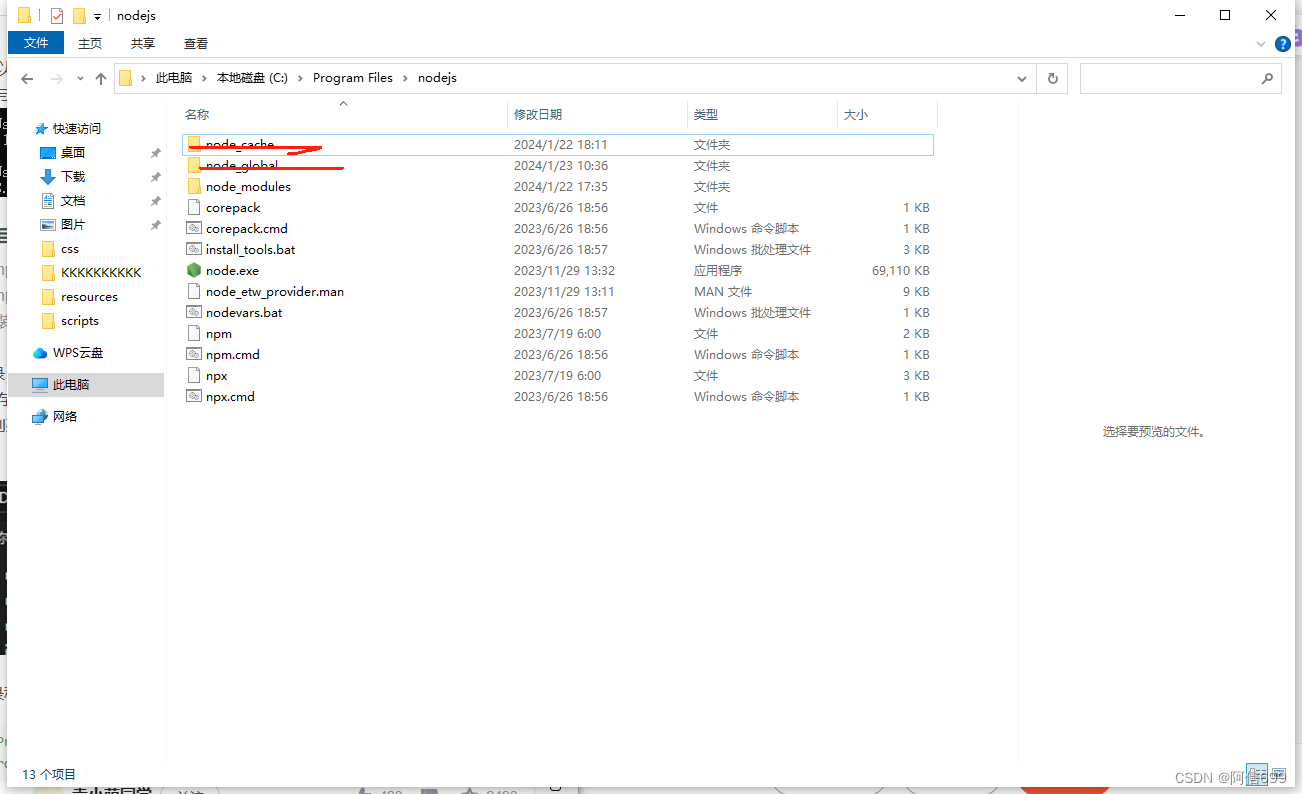Image resolution: width=1302 pixels, height=794 pixels.
Task: Open 网络 in the sidebar
Action: tap(69, 416)
